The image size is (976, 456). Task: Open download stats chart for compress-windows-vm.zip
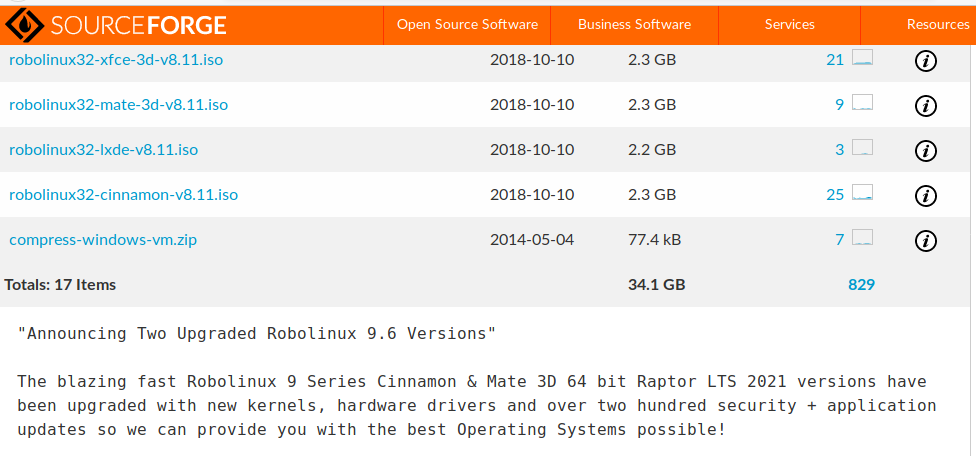pos(862,237)
